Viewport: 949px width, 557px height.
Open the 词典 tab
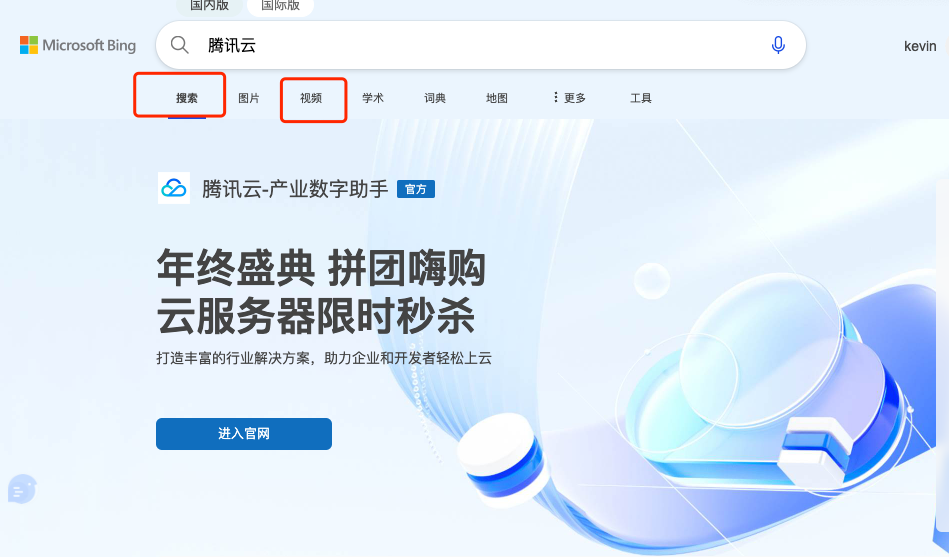pos(435,98)
